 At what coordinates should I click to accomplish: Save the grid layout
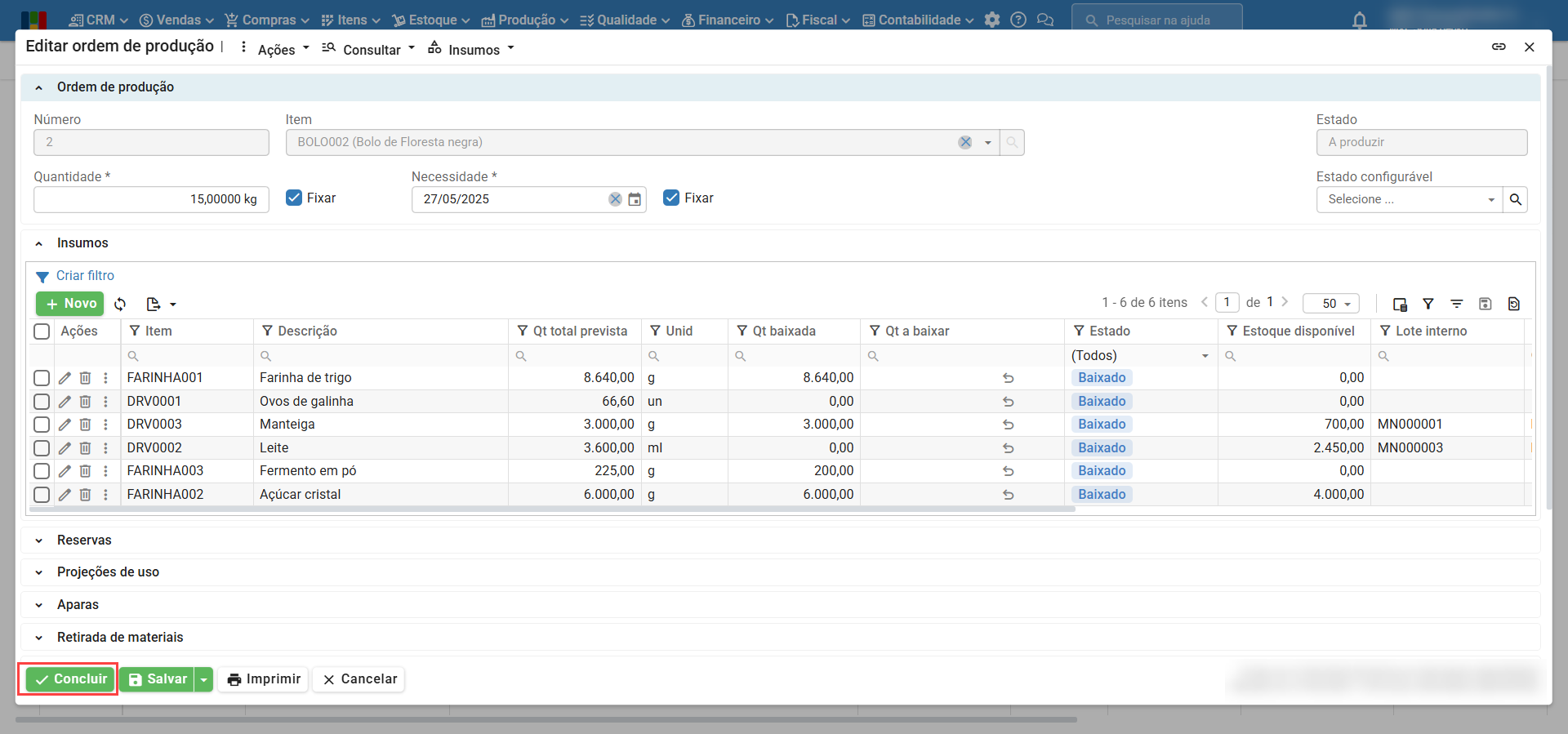pyautogui.click(x=1486, y=304)
